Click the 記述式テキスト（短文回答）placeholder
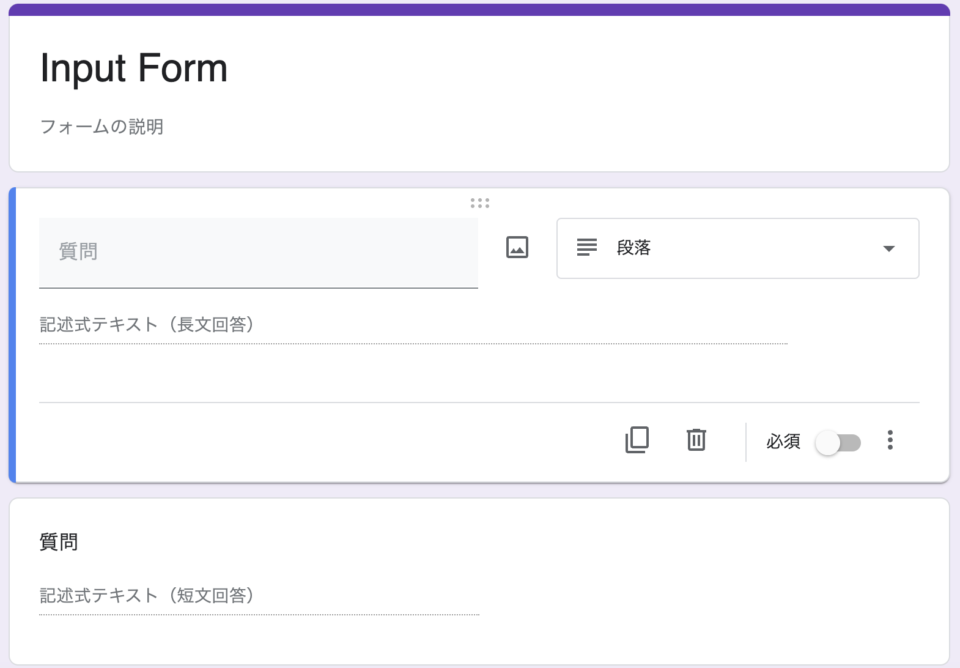Screen dimensions: 960x668 (147, 595)
